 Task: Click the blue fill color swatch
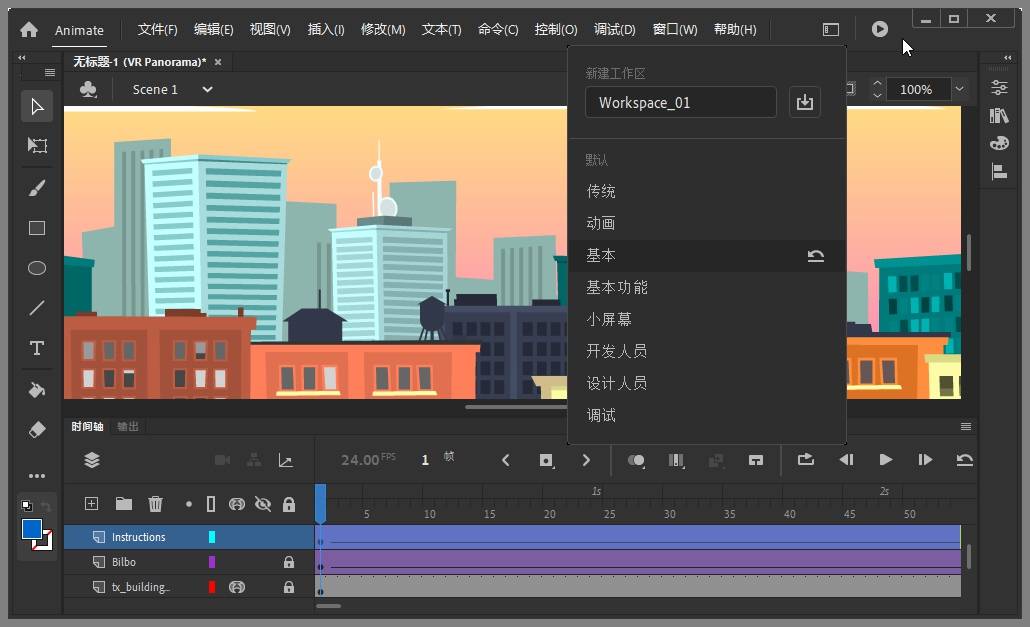(32, 529)
